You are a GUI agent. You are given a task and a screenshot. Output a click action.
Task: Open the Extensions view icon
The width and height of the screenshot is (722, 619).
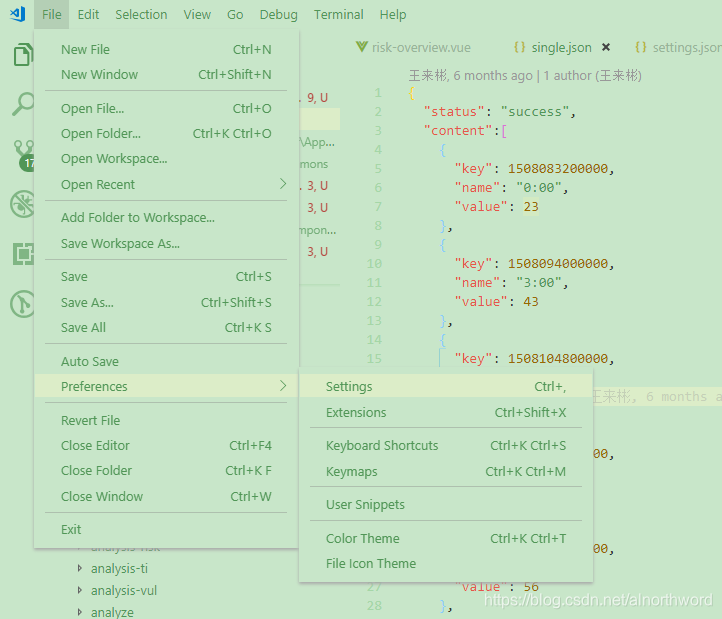click(23, 254)
